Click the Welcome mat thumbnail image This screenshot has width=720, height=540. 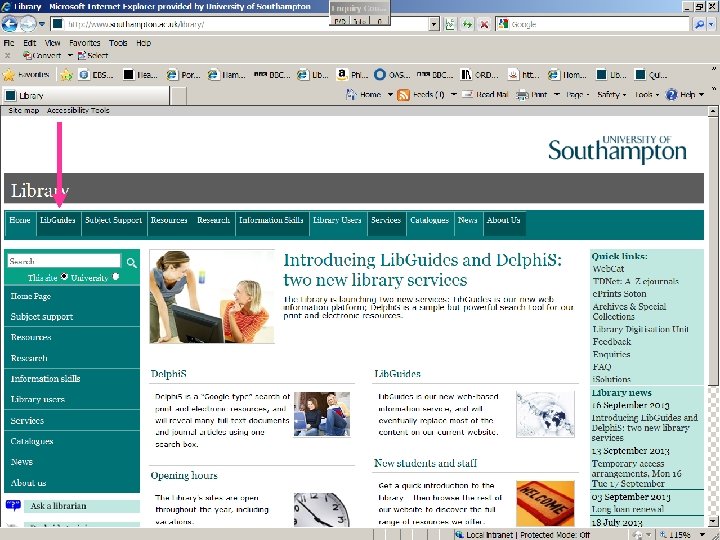point(545,503)
